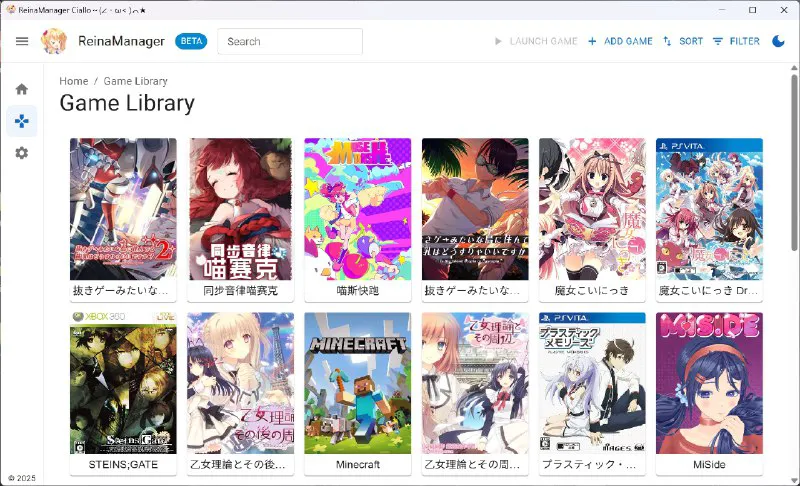Select the 同步音律喵赛克 game cover
Viewport: 800px width, 486px height.
tap(240, 209)
